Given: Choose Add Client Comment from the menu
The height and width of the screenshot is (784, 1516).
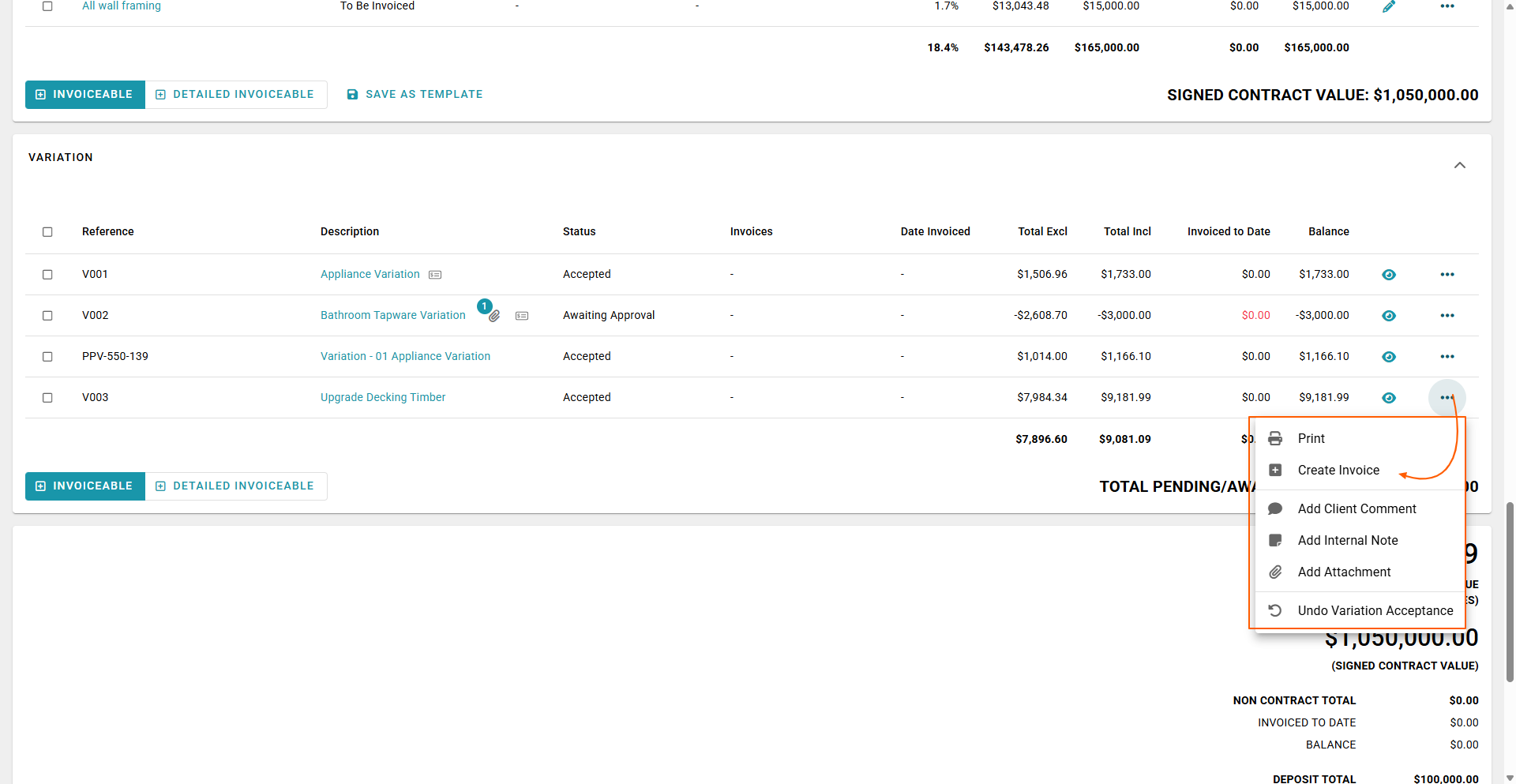Looking at the screenshot, I should 1360,508.
